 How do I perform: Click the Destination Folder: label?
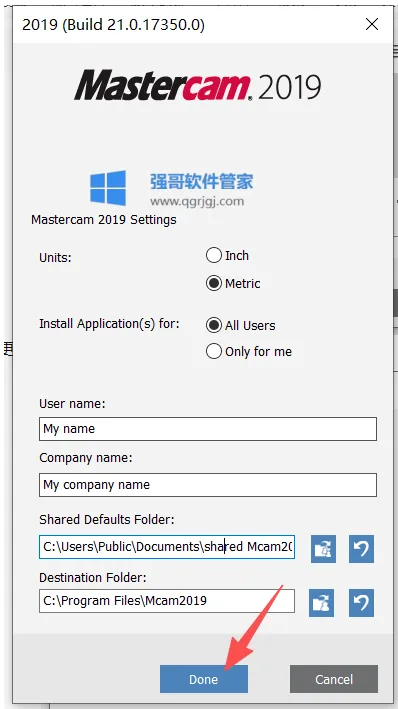click(93, 577)
